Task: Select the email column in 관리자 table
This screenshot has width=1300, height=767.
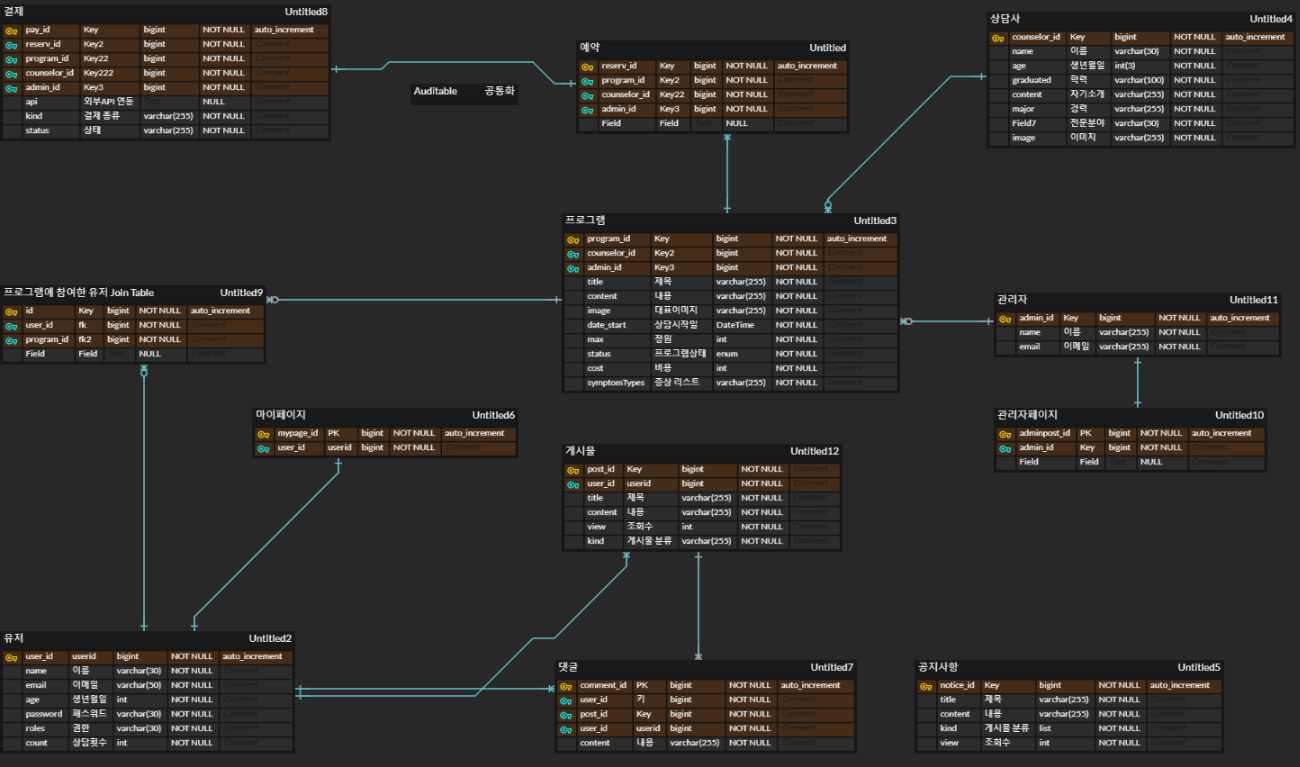Action: (x=1029, y=347)
